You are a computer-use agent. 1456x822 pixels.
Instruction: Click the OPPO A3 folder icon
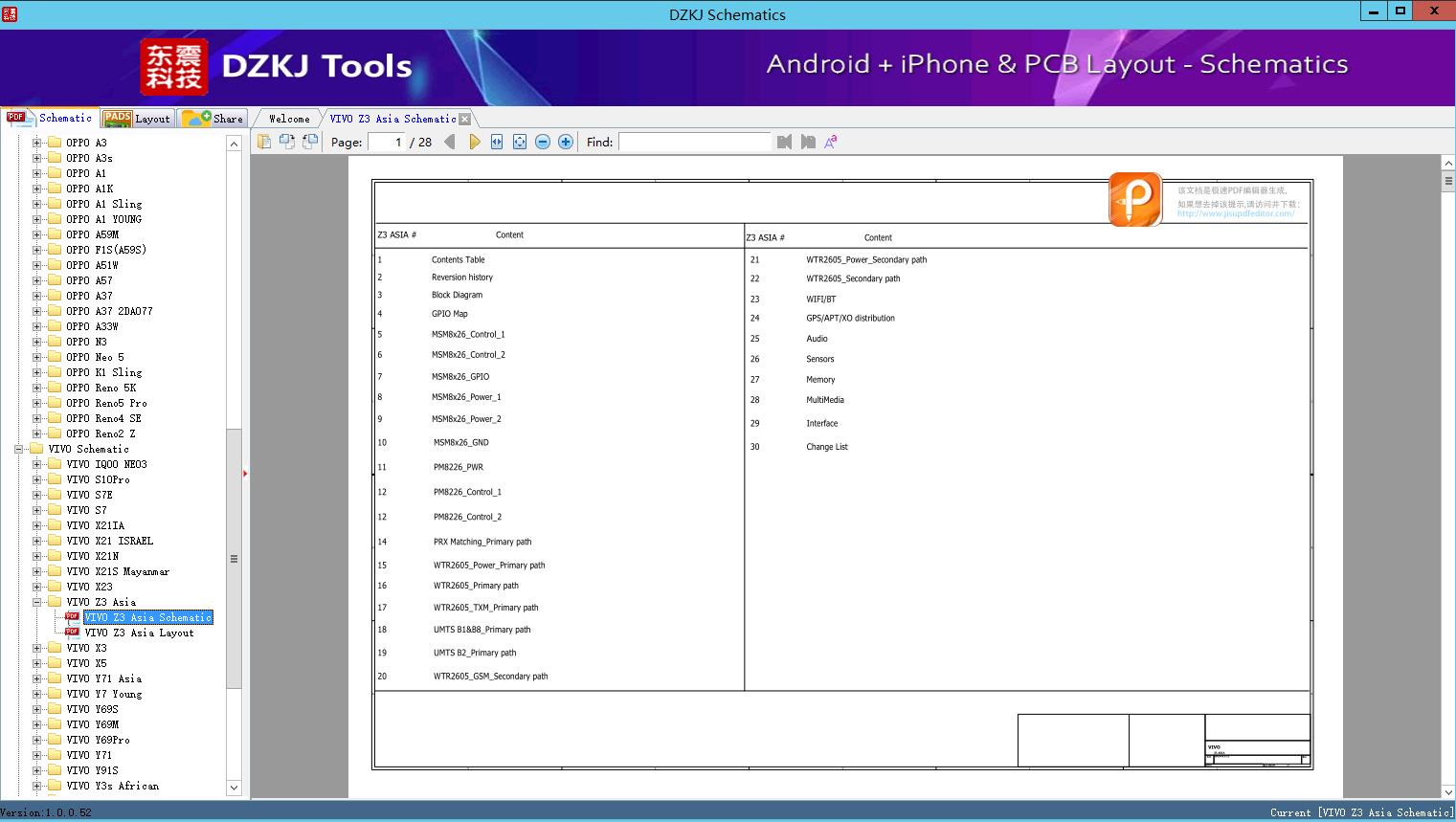pyautogui.click(x=55, y=143)
